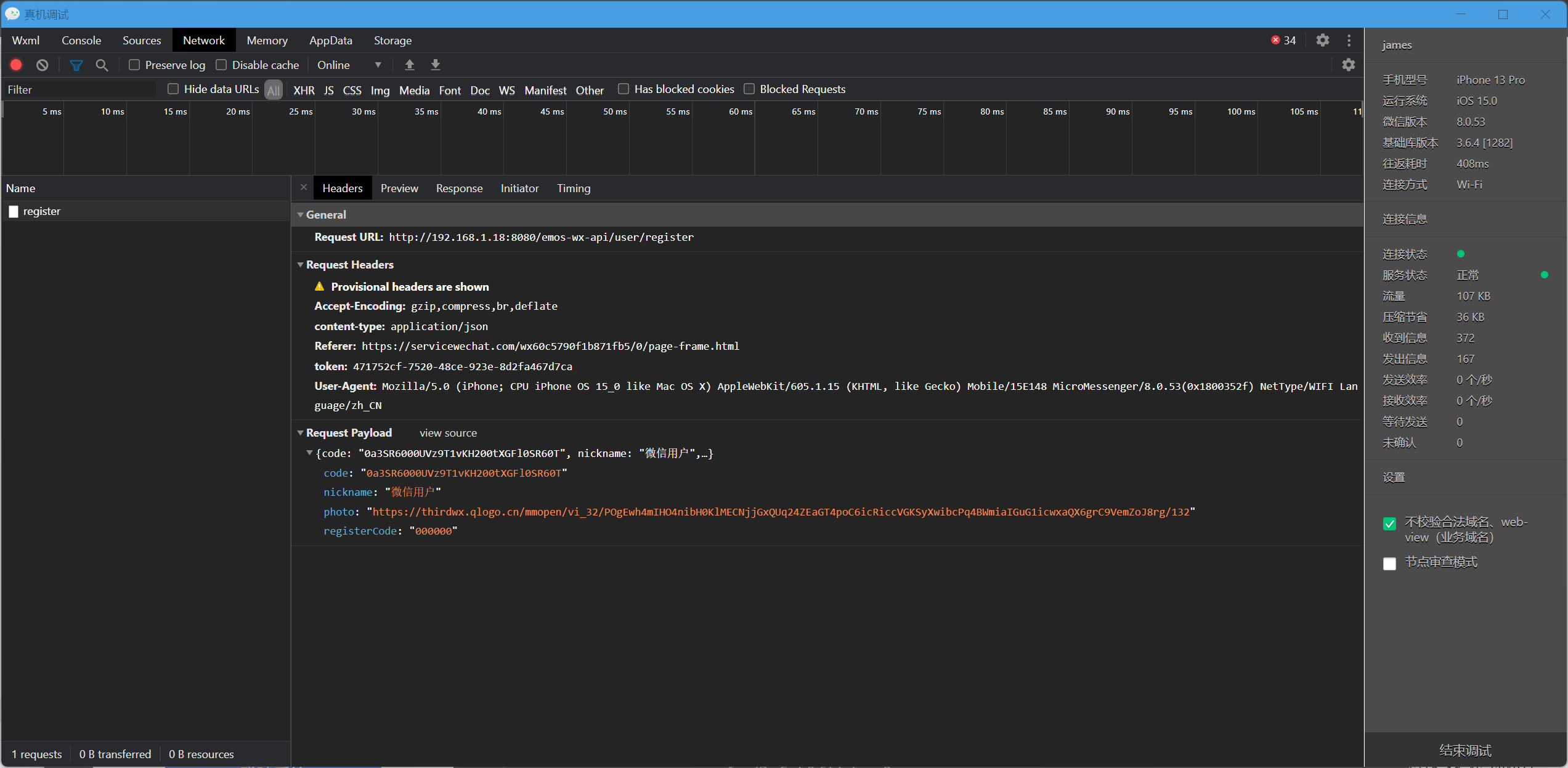Screen dimensions: 1568x768
Task: Click the export HAR download arrow icon
Action: coord(435,65)
